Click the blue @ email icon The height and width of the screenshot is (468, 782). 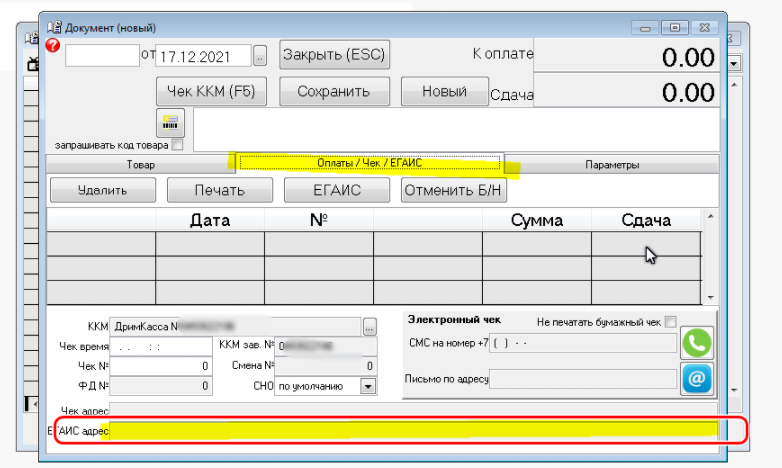coord(696,379)
